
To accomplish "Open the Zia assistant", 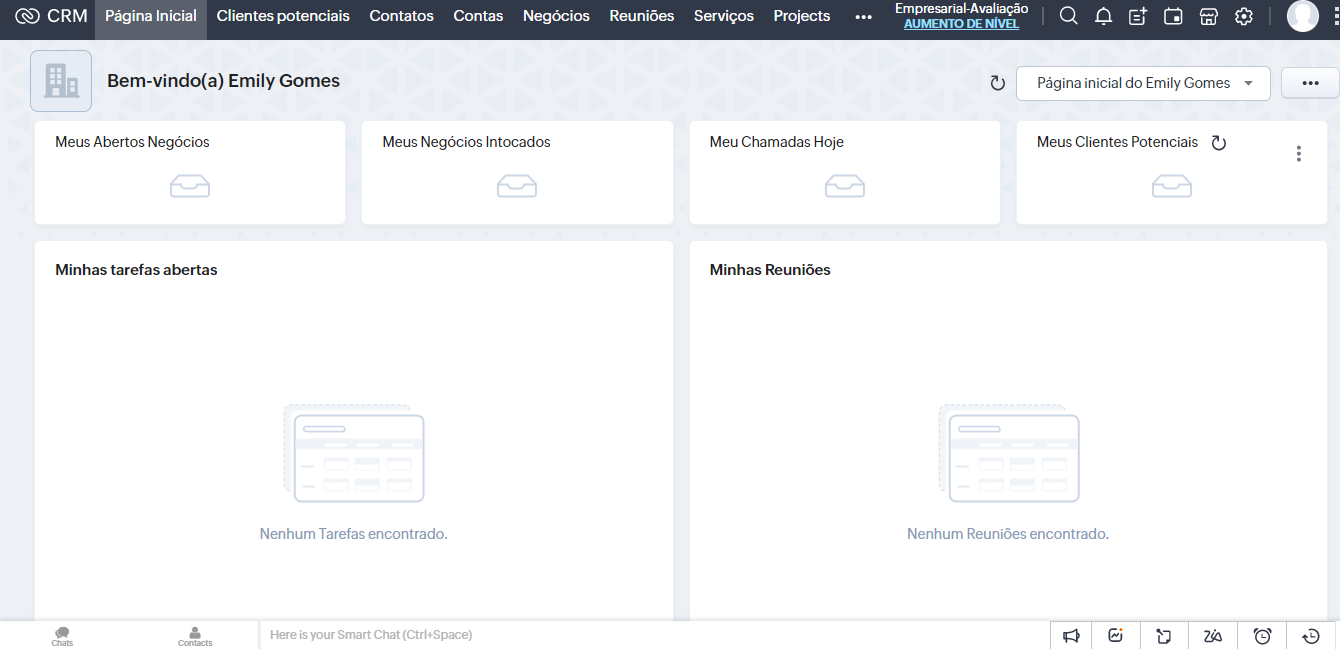I will point(1213,635).
